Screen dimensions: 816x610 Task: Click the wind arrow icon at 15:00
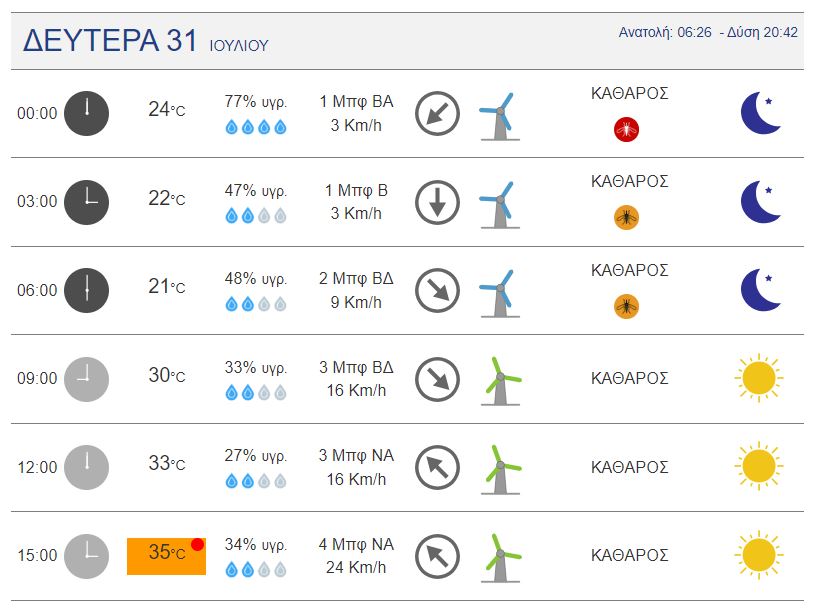(437, 555)
